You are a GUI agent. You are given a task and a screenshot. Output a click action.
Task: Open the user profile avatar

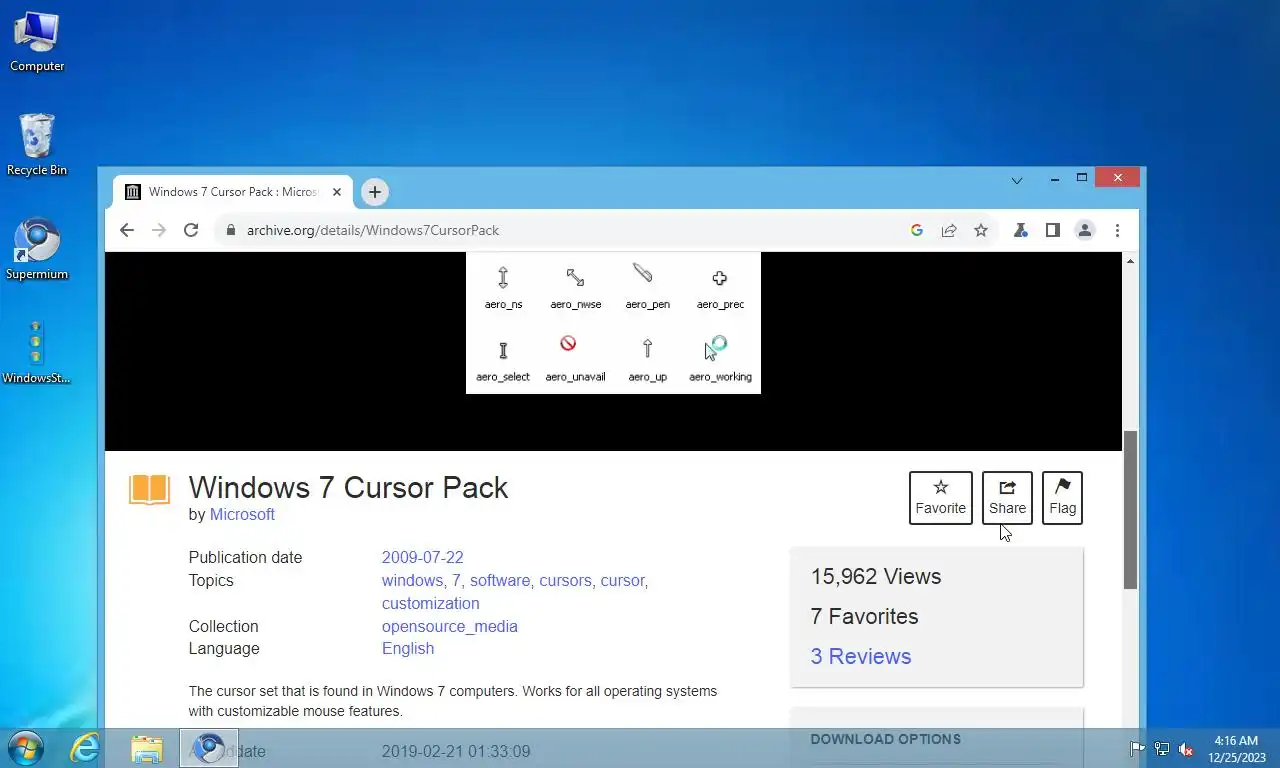point(1085,230)
